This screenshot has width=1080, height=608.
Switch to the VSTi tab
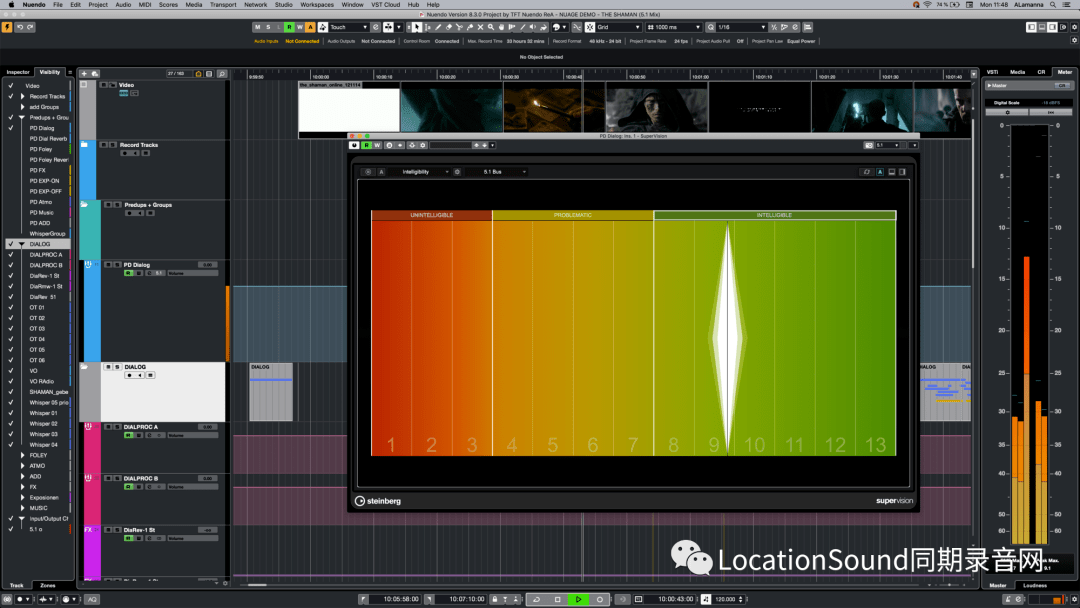click(x=993, y=72)
